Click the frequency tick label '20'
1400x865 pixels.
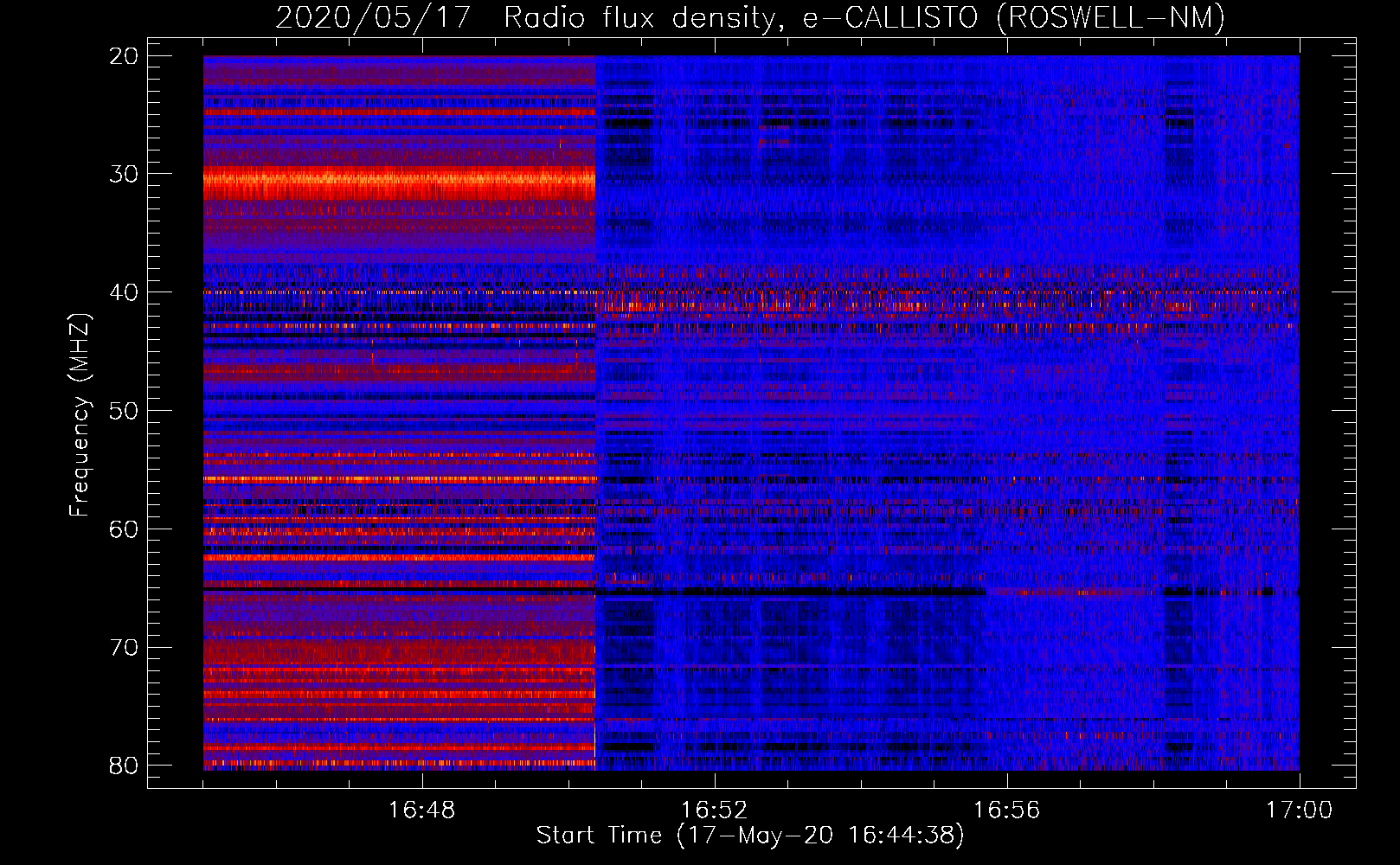[125, 56]
